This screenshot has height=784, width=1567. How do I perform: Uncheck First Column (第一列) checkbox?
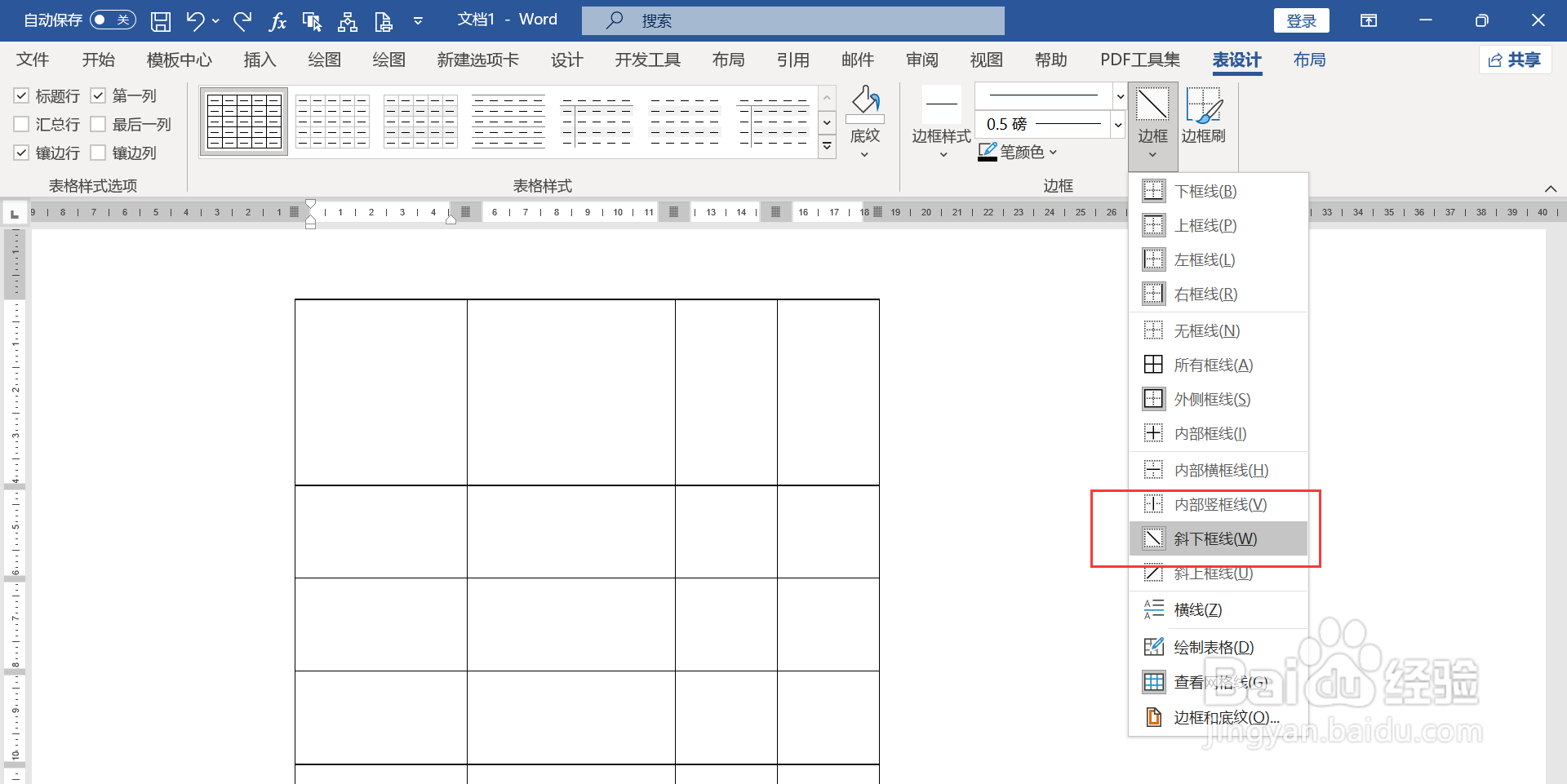(x=98, y=95)
